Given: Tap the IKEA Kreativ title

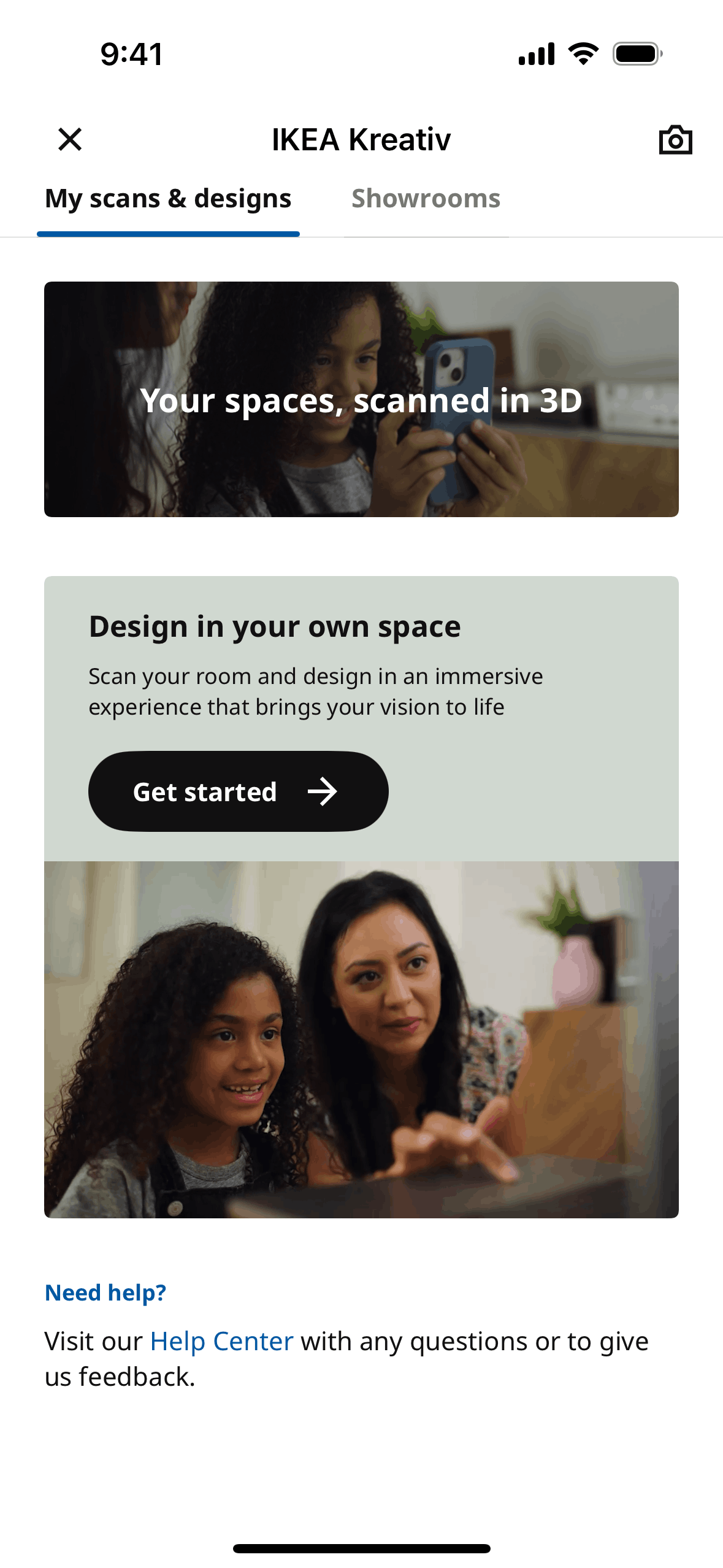Looking at the screenshot, I should 361,140.
